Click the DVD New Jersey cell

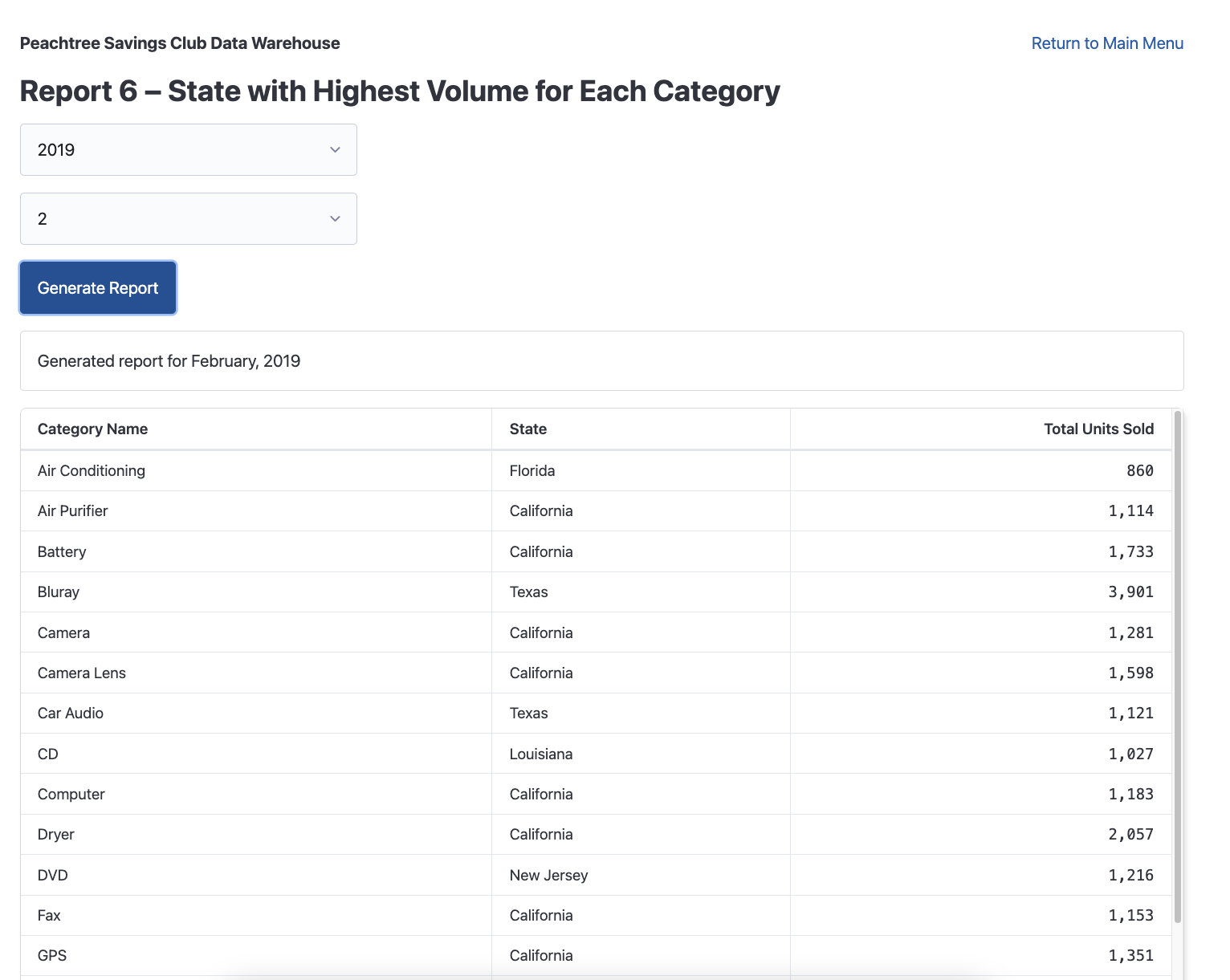pos(548,875)
